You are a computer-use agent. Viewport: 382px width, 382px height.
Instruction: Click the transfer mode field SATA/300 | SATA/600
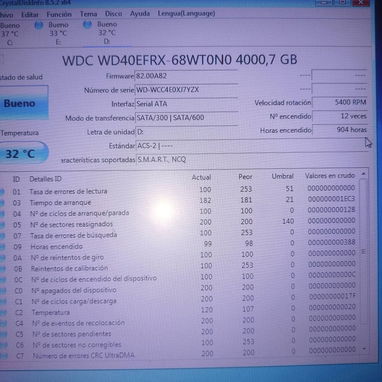point(186,118)
